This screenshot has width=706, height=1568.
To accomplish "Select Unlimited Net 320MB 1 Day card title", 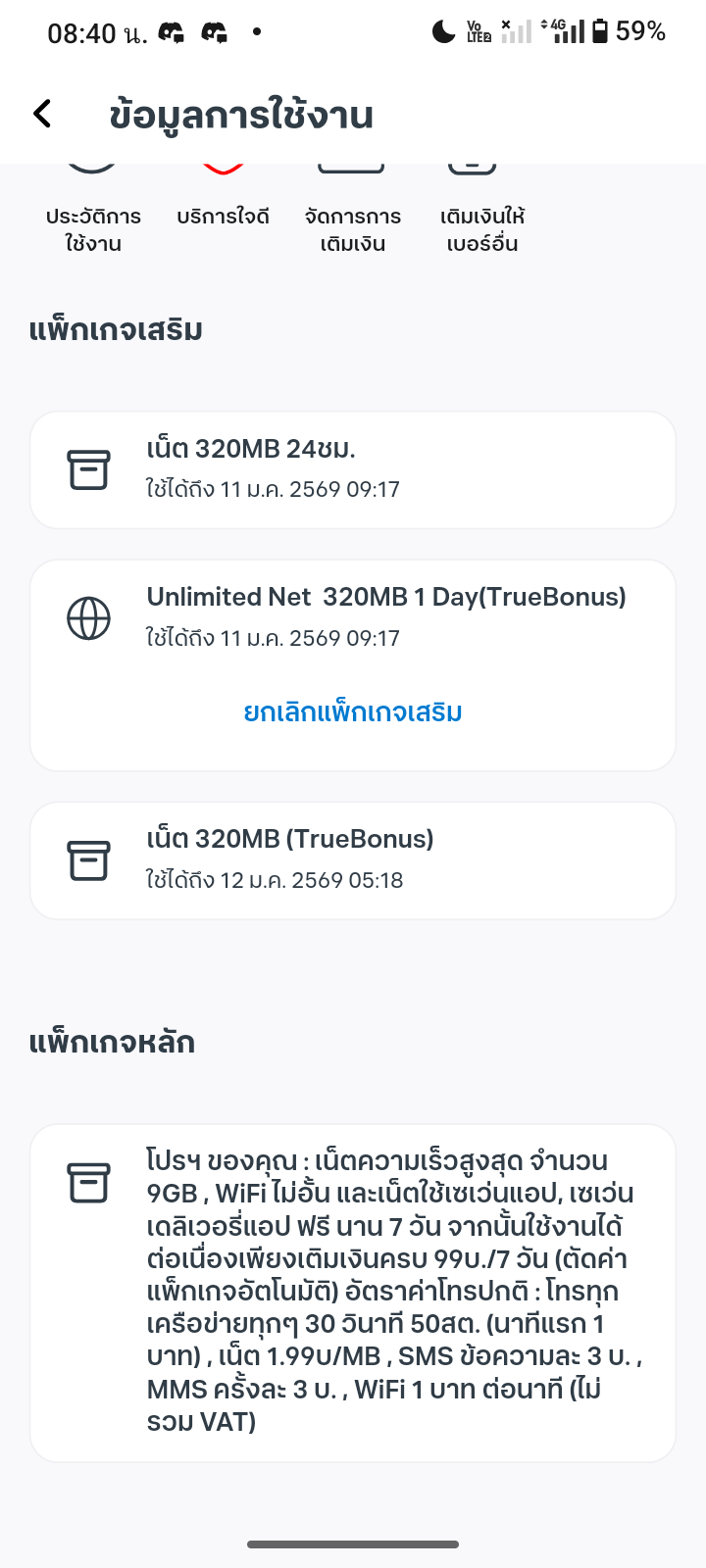I will pyautogui.click(x=386, y=597).
